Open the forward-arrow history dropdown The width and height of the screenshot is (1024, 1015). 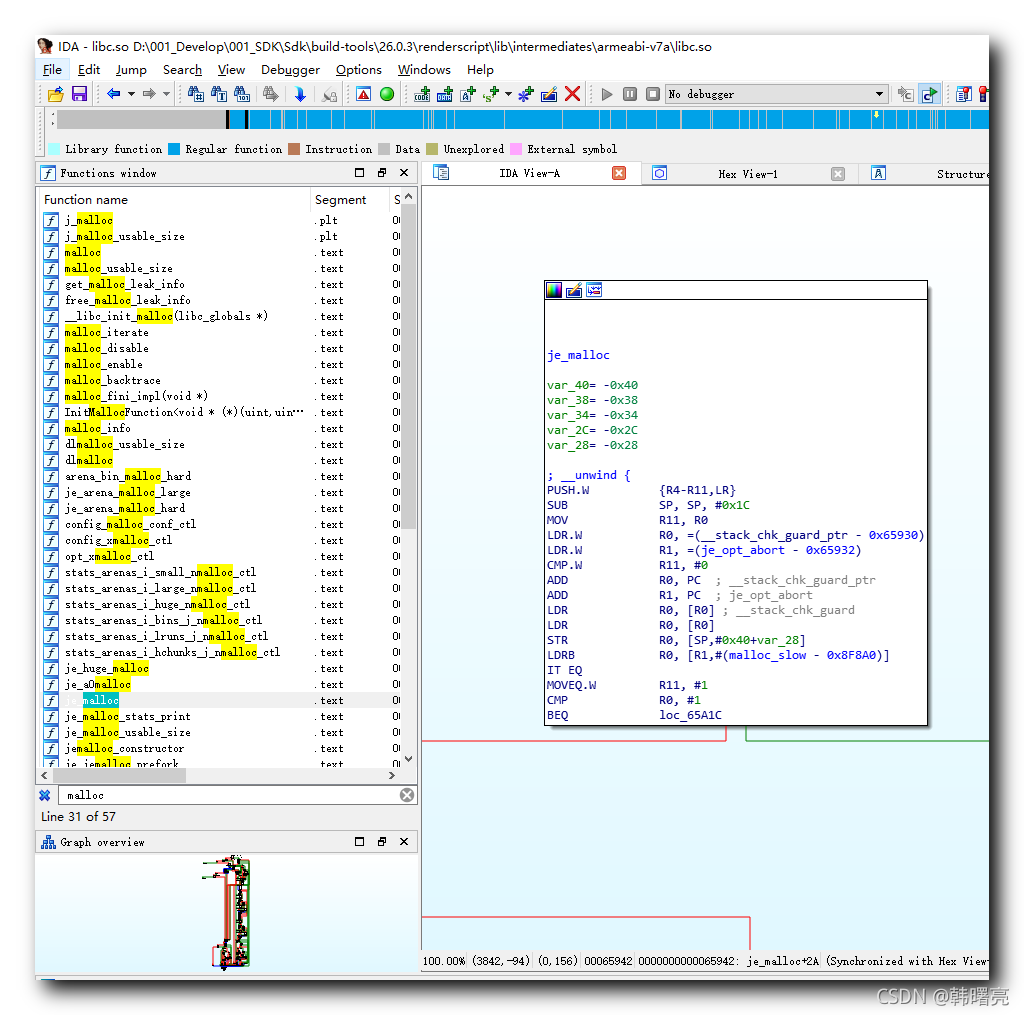click(x=167, y=94)
